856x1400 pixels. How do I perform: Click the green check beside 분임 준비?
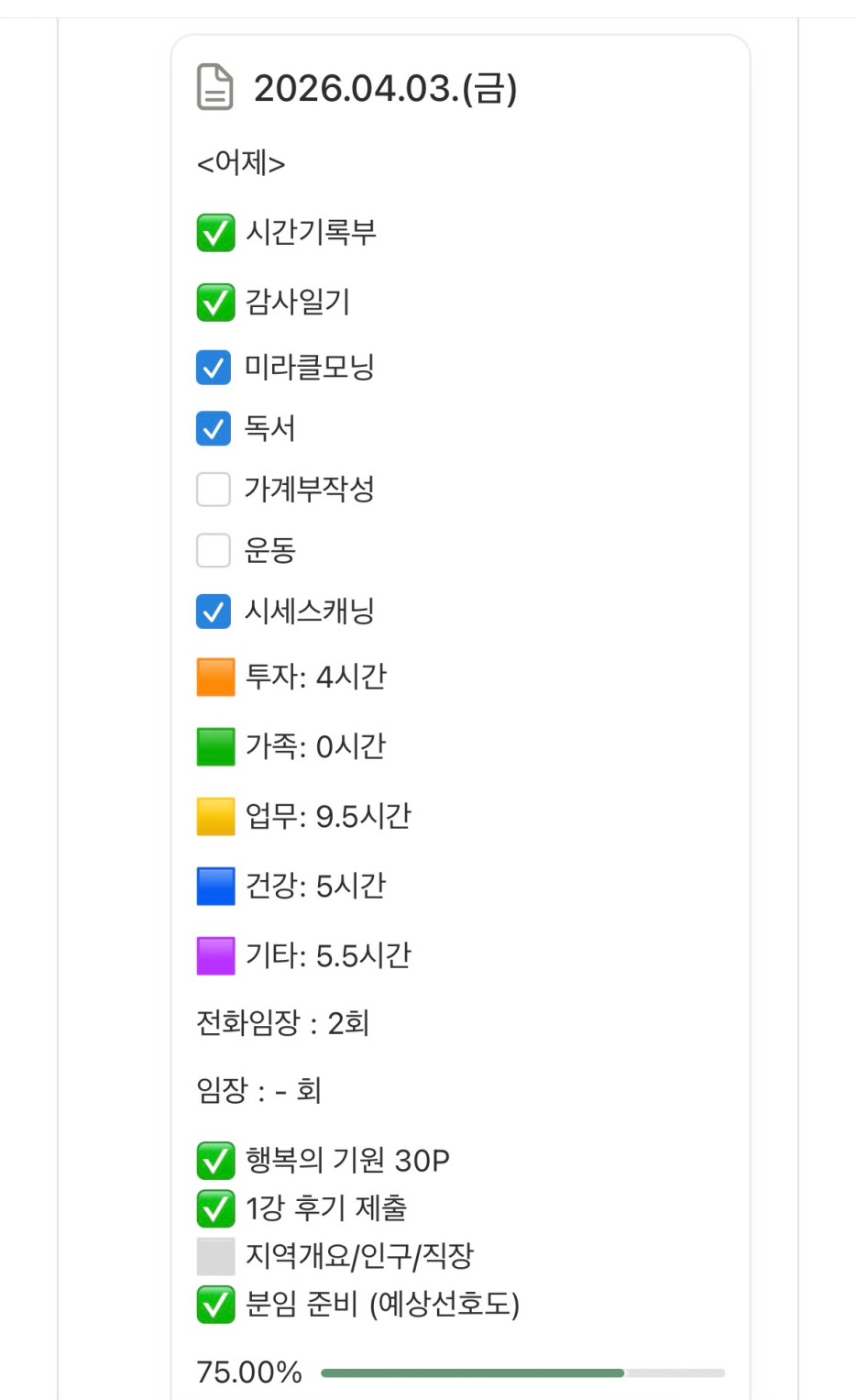215,1305
